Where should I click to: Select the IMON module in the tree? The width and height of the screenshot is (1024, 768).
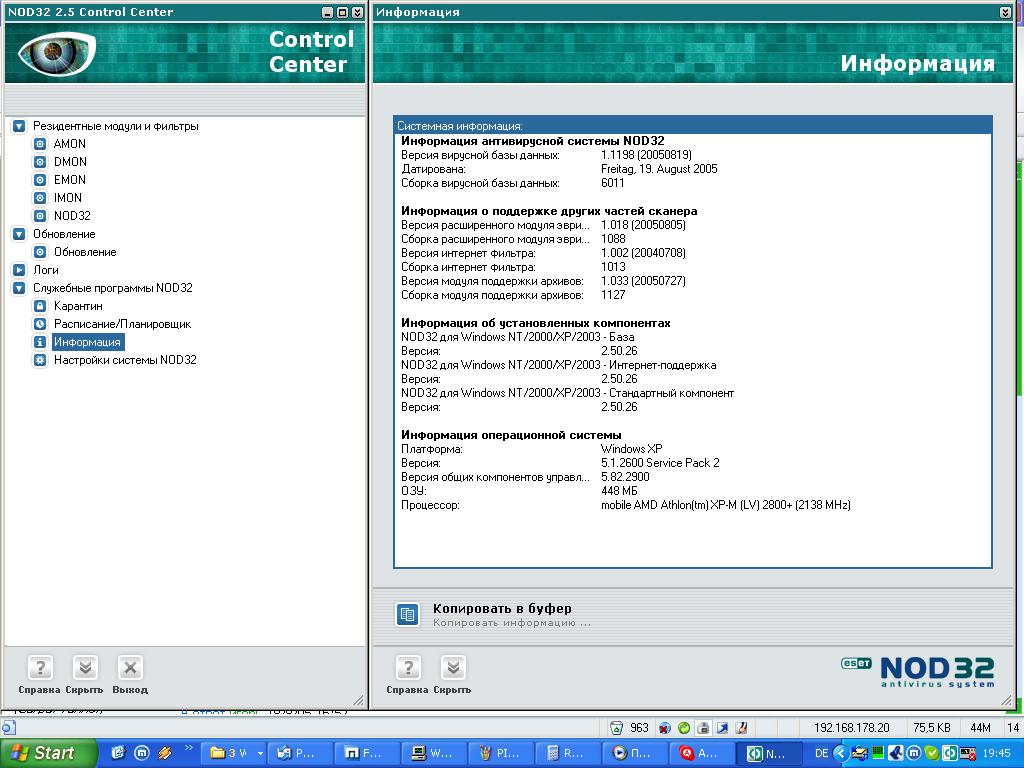click(68, 198)
